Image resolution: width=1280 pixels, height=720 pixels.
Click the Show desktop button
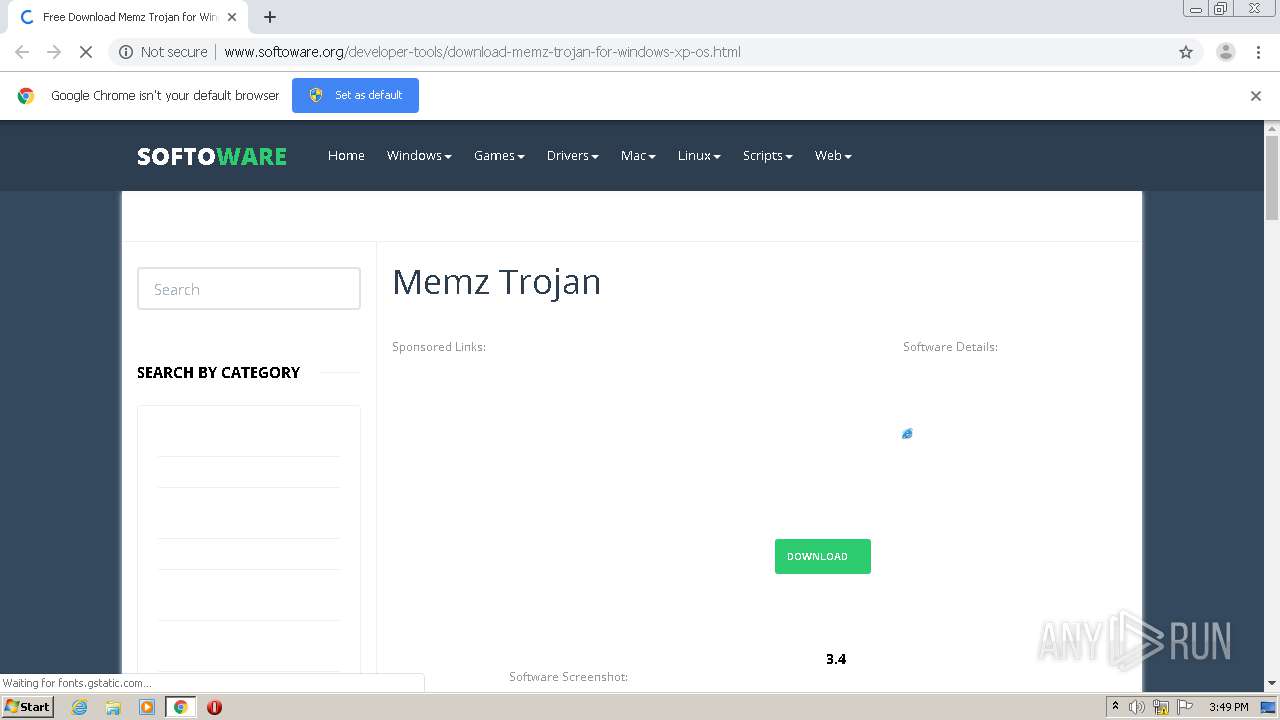pyautogui.click(x=1268, y=707)
